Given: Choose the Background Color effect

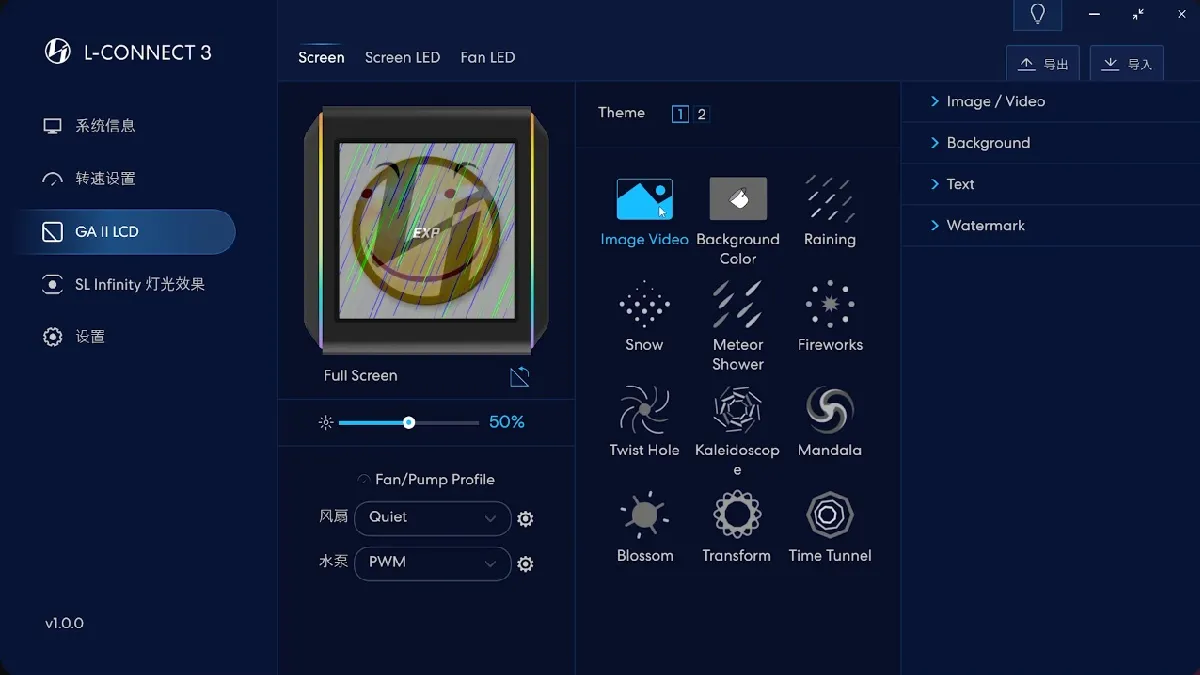Looking at the screenshot, I should [x=738, y=199].
